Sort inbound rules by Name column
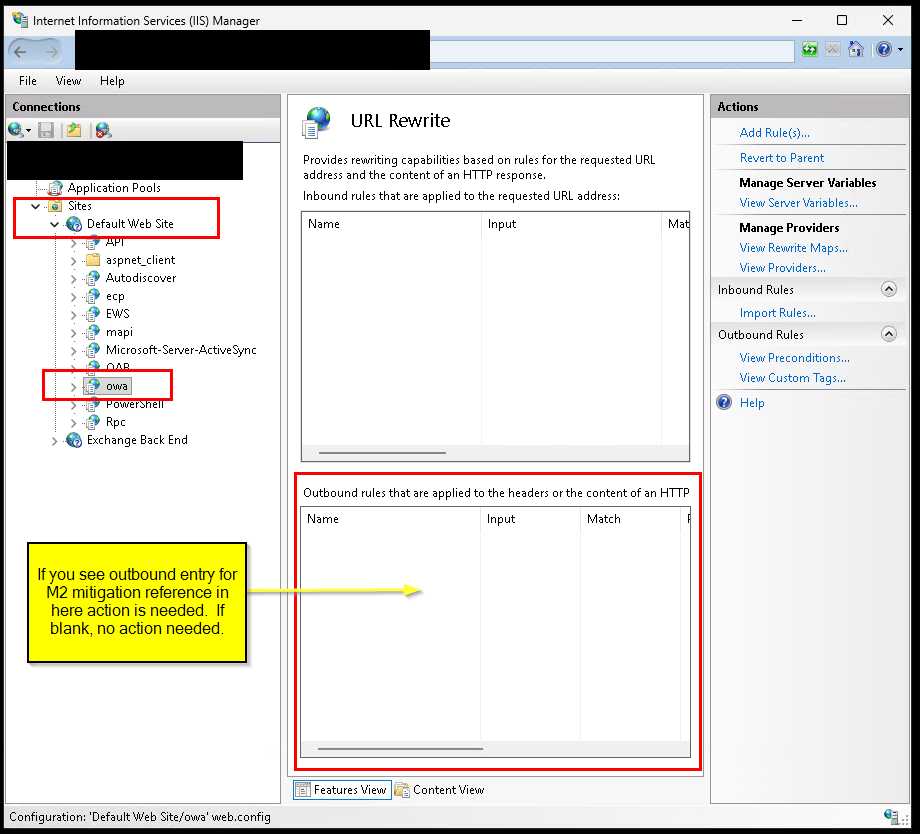 coord(392,224)
